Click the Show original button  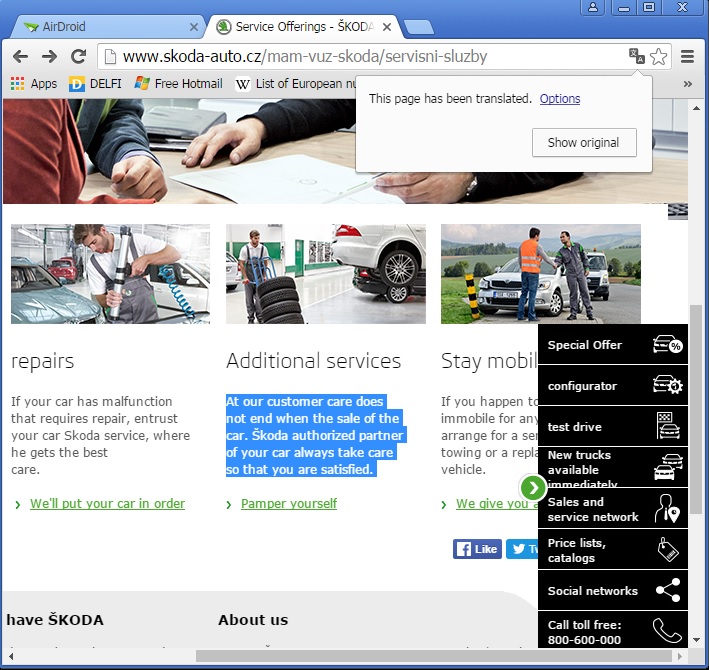click(584, 143)
